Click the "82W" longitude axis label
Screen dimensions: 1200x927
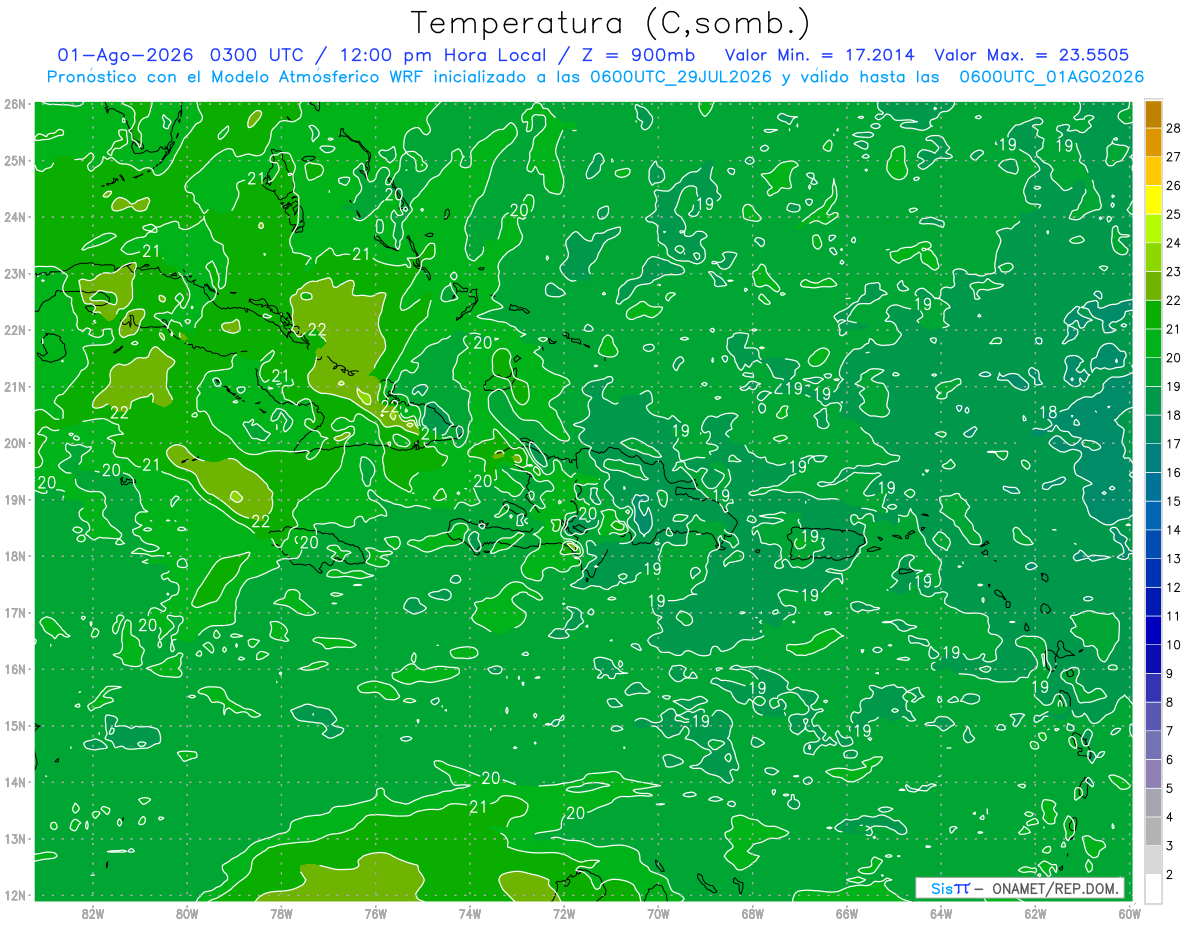pyautogui.click(x=93, y=913)
